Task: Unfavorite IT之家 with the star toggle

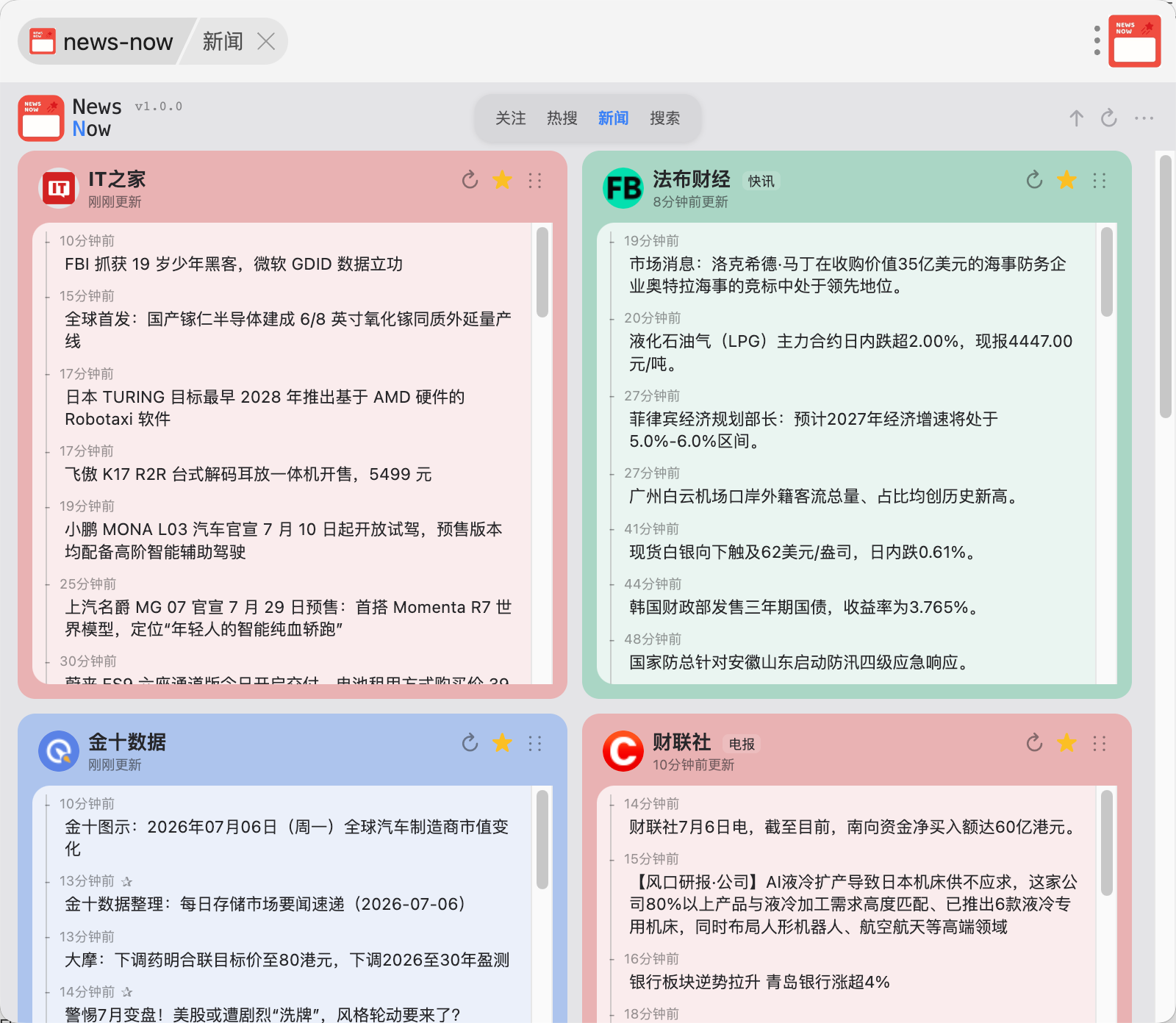Action: tap(503, 180)
